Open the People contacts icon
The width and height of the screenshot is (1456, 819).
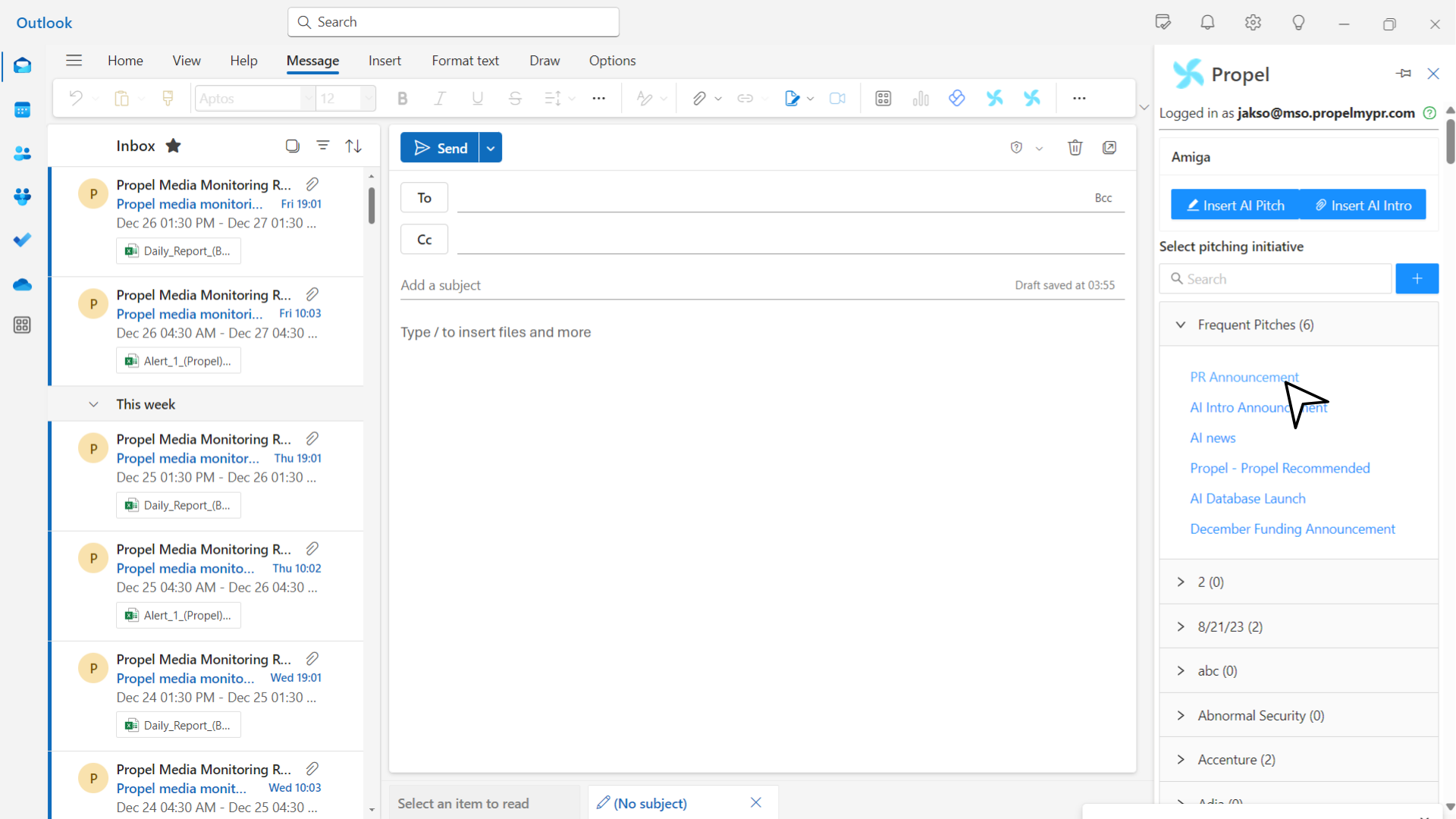pos(22,153)
